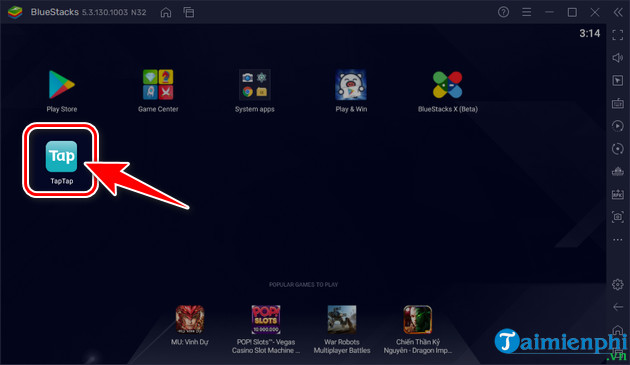
Task: Click the Install APK icon
Action: pyautogui.click(x=618, y=195)
